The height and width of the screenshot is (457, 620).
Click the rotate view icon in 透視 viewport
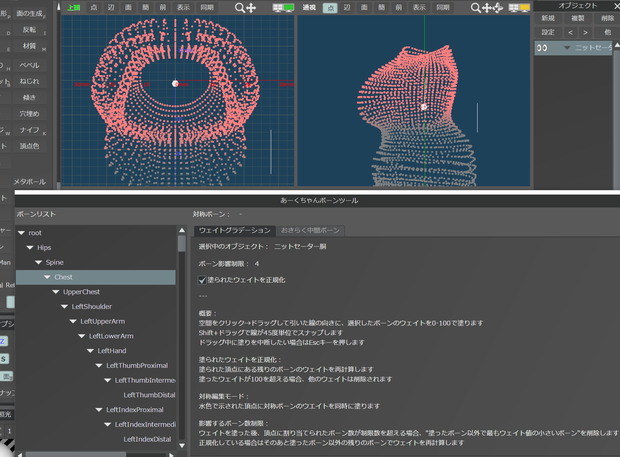point(498,8)
